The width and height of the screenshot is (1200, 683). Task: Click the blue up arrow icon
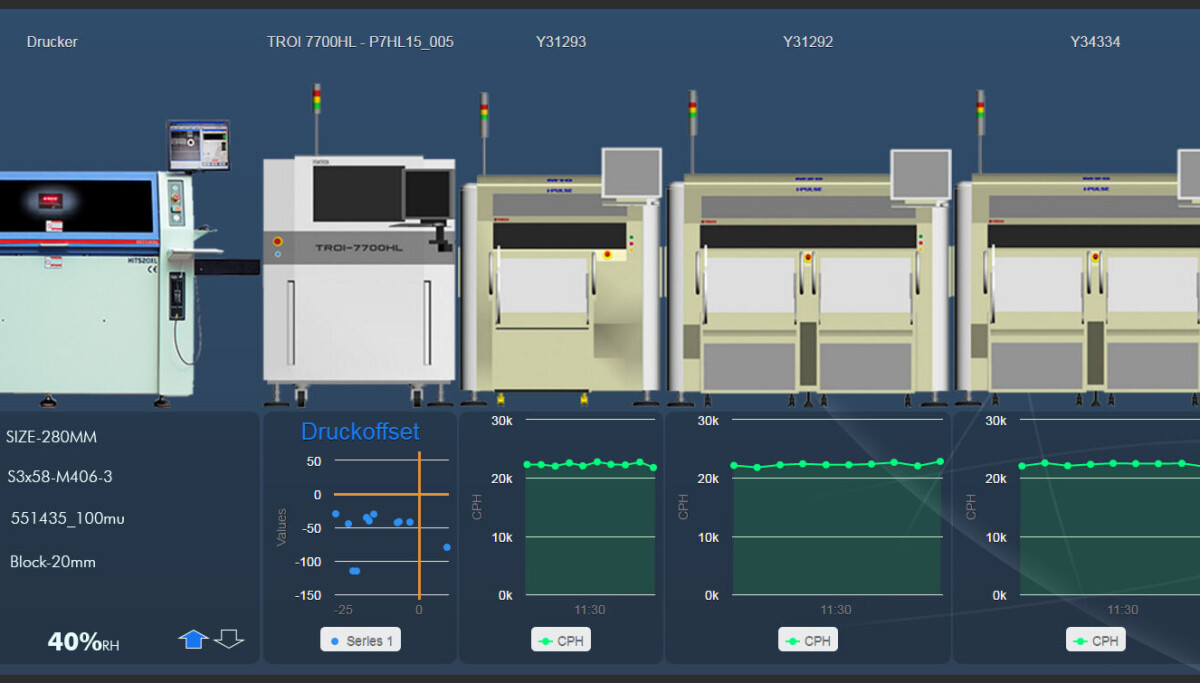click(x=193, y=639)
